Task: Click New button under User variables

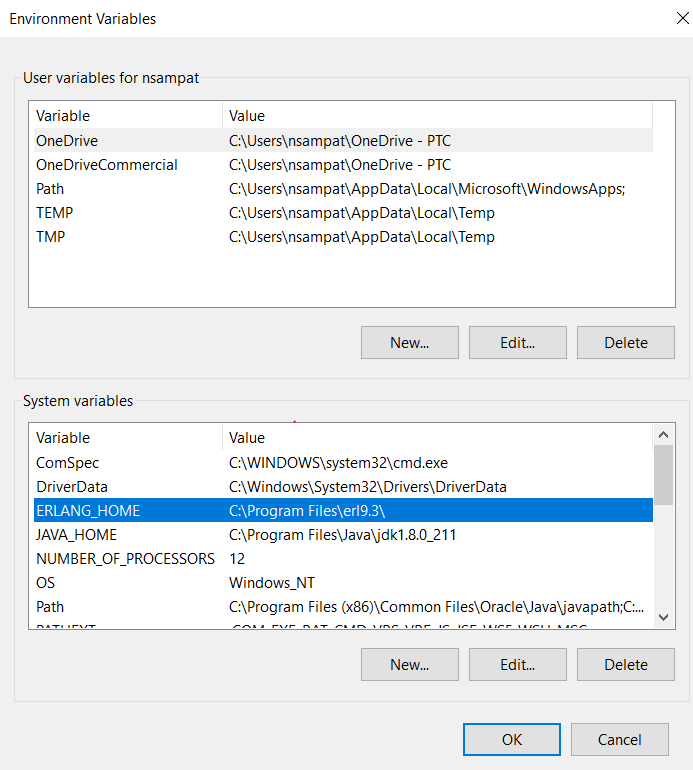Action: 409,342
